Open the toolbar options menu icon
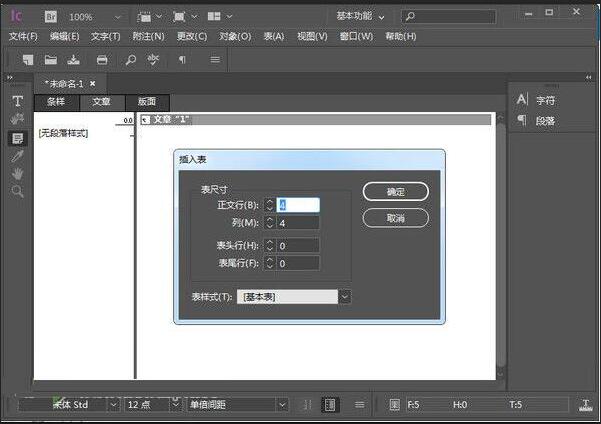Image resolution: width=601 pixels, height=424 pixels. click(215, 59)
